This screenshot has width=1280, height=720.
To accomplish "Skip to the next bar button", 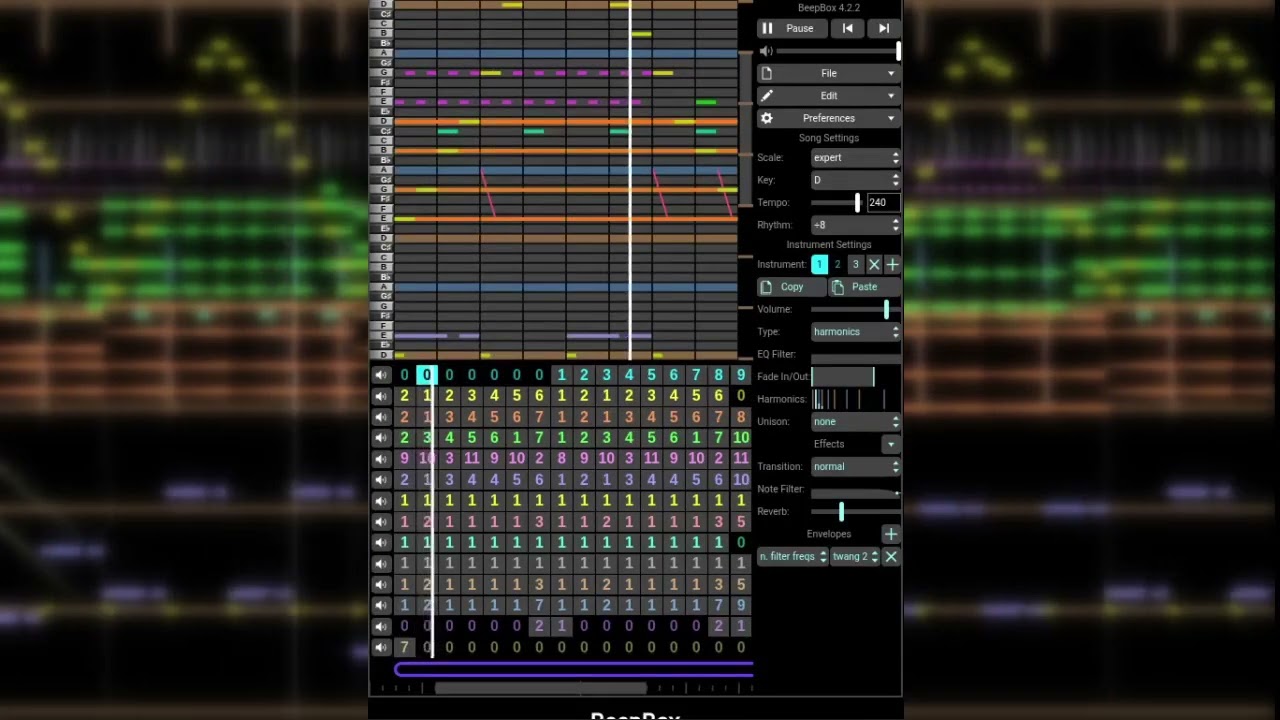I will tap(883, 28).
